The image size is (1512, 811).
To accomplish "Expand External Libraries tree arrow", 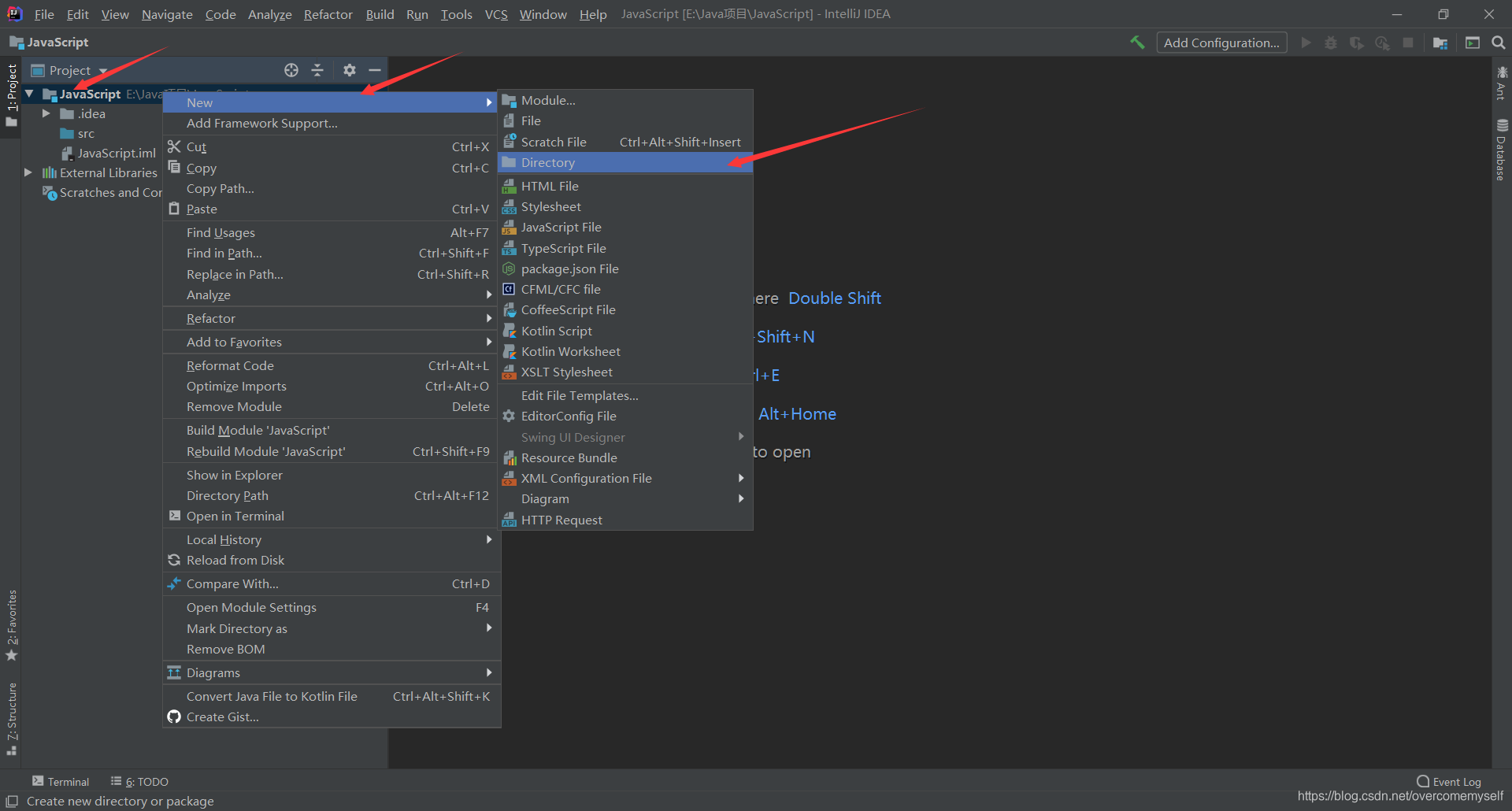I will pyautogui.click(x=28, y=172).
